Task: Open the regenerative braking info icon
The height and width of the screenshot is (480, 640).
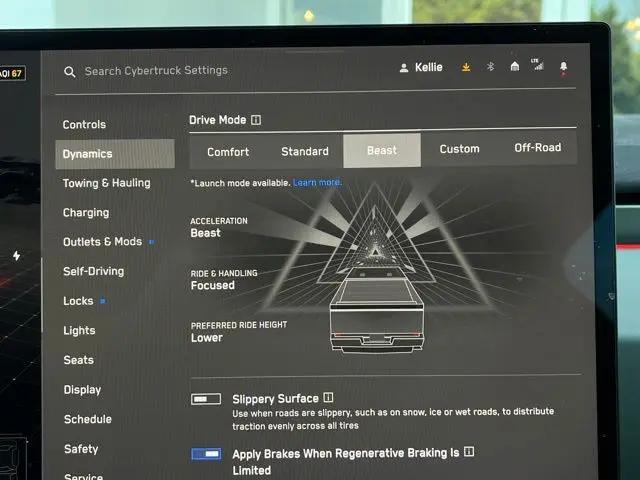Action: (469, 451)
